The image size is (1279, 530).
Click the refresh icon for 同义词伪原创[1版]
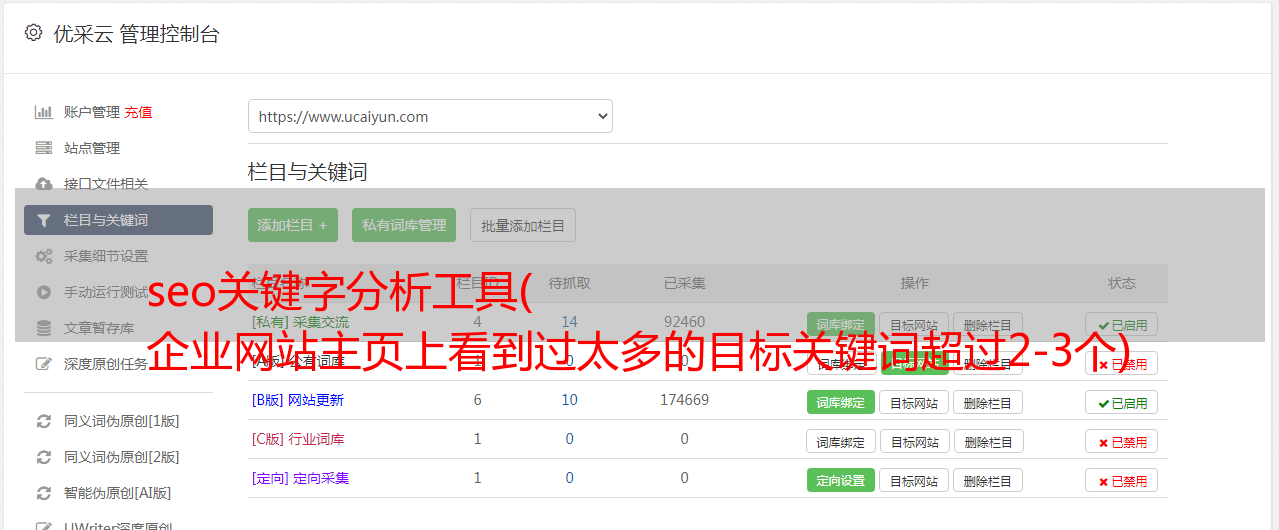coord(43,421)
